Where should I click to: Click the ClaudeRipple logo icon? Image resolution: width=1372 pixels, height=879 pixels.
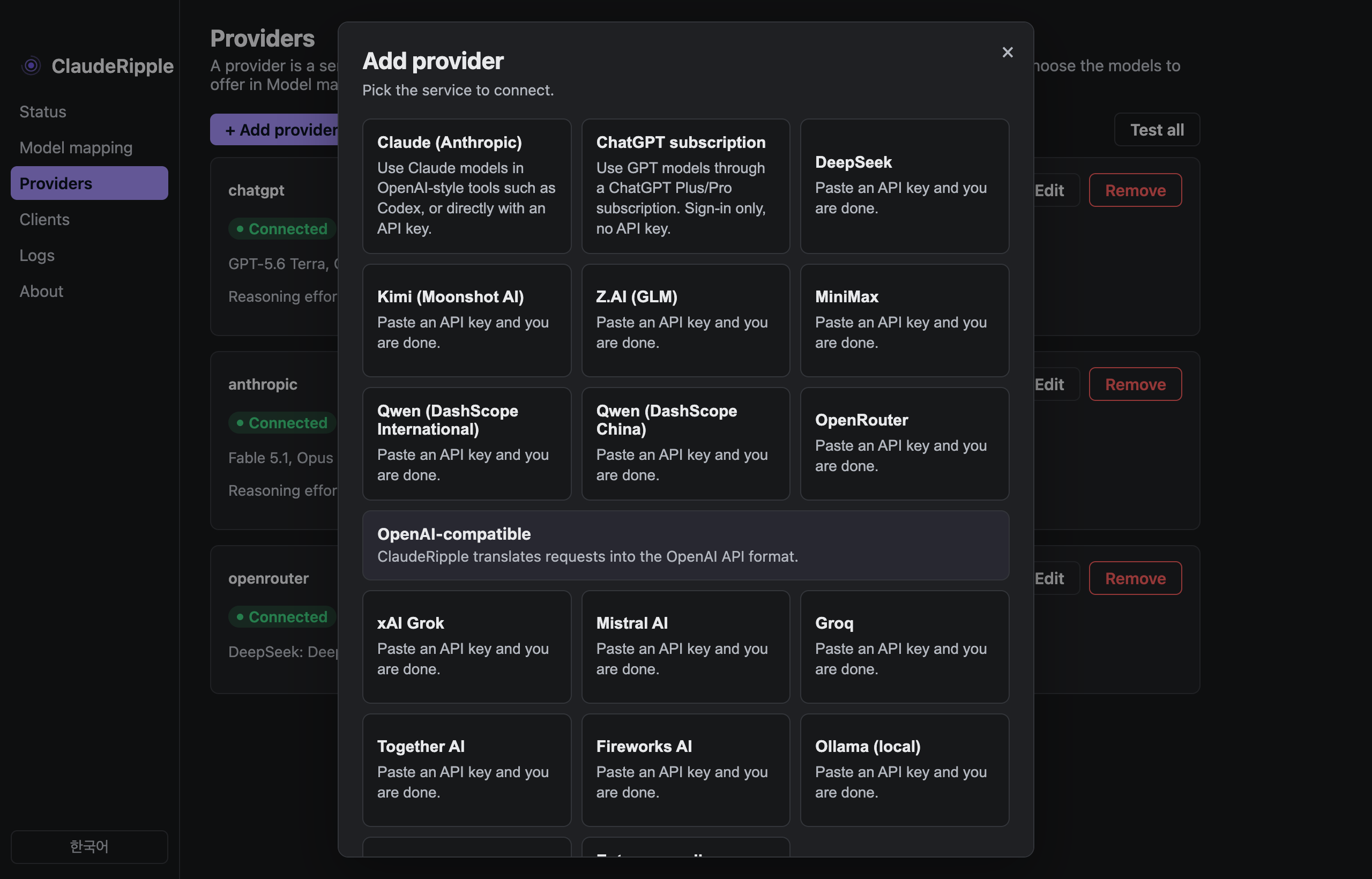tap(31, 65)
